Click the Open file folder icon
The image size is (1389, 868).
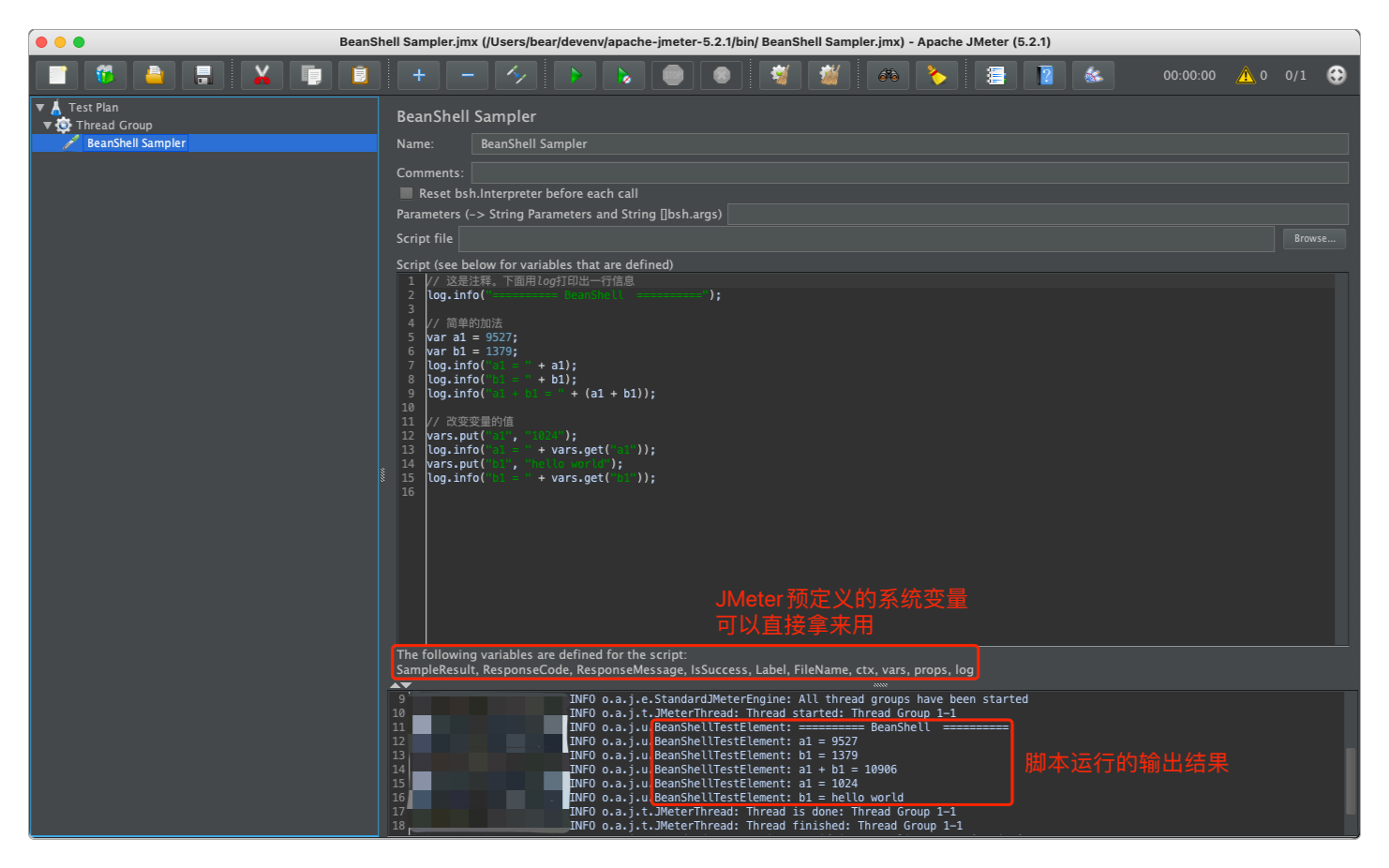coord(155,75)
